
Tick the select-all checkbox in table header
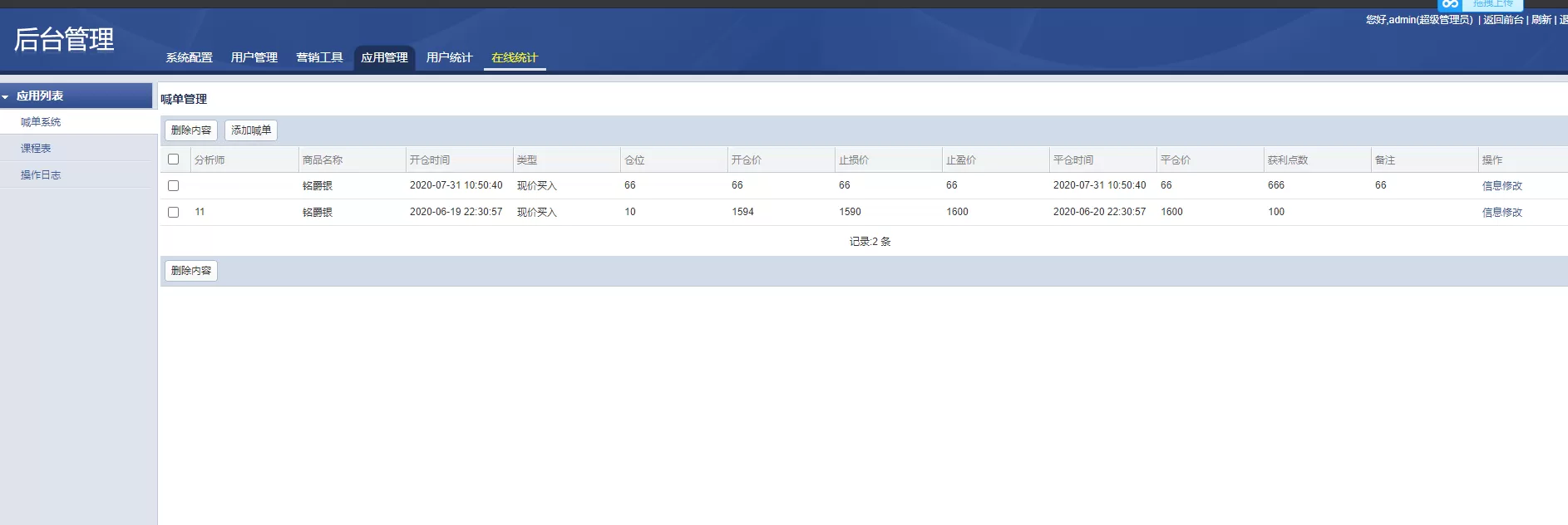pos(173,159)
